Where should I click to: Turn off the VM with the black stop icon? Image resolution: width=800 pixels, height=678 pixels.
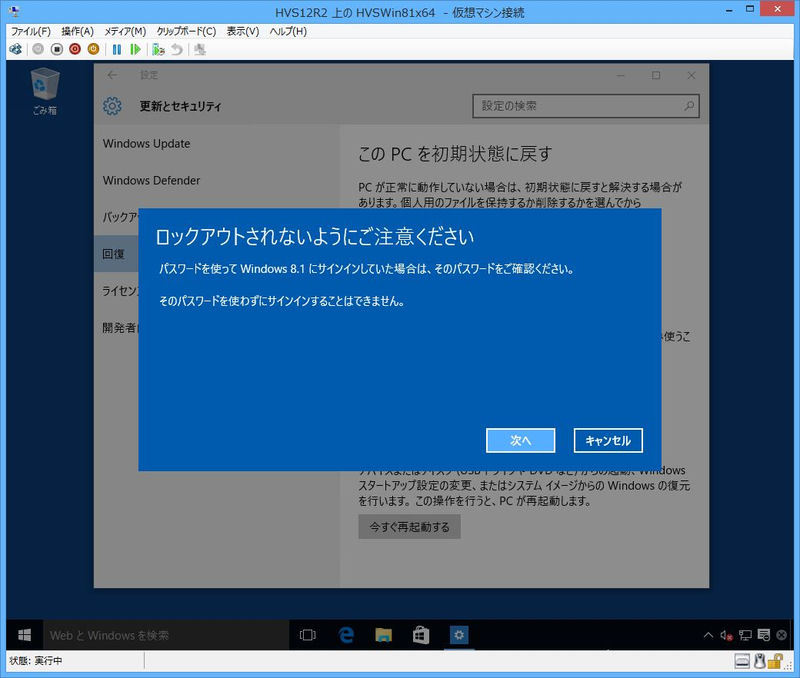click(x=57, y=49)
